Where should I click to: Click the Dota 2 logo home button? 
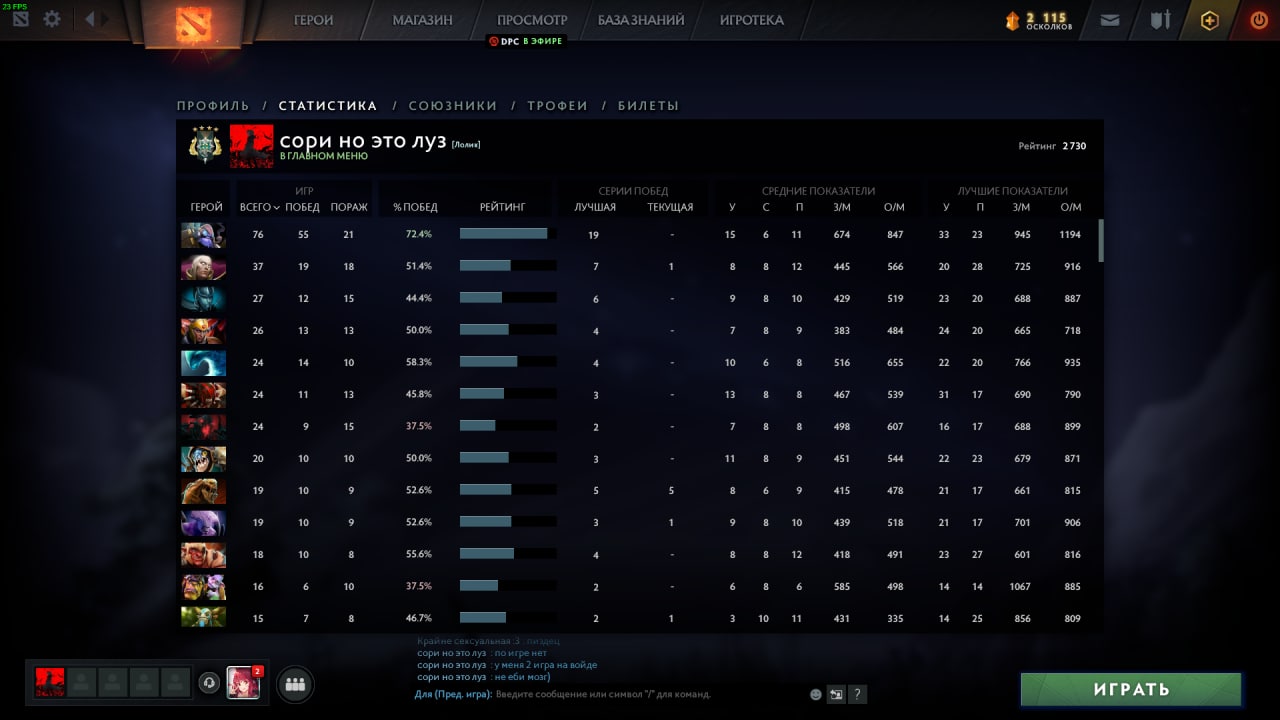tap(194, 23)
